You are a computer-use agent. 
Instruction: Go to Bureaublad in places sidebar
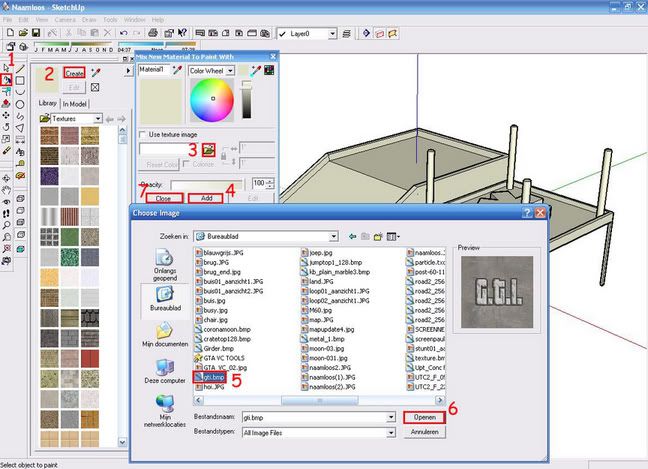point(165,299)
